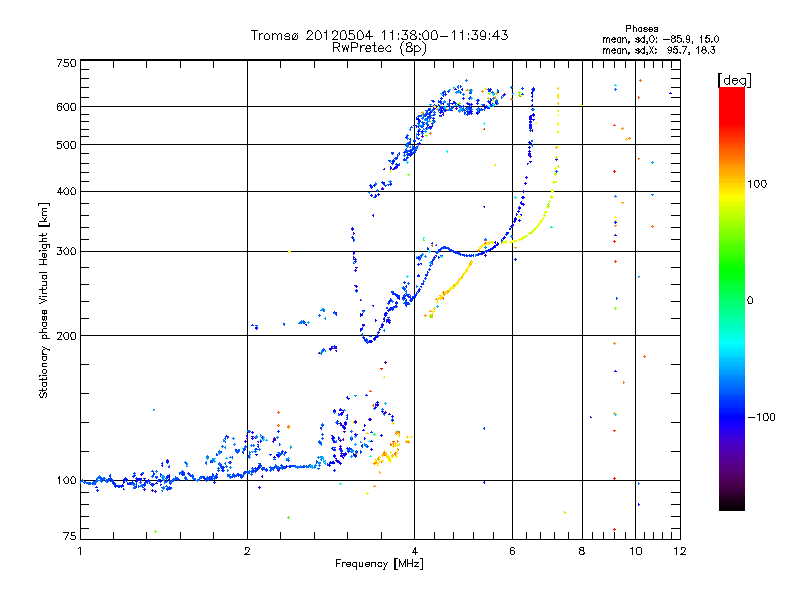Click the colorbar tick label '100'
Image resolution: width=800 pixels, height=600 pixels.
pos(757,184)
